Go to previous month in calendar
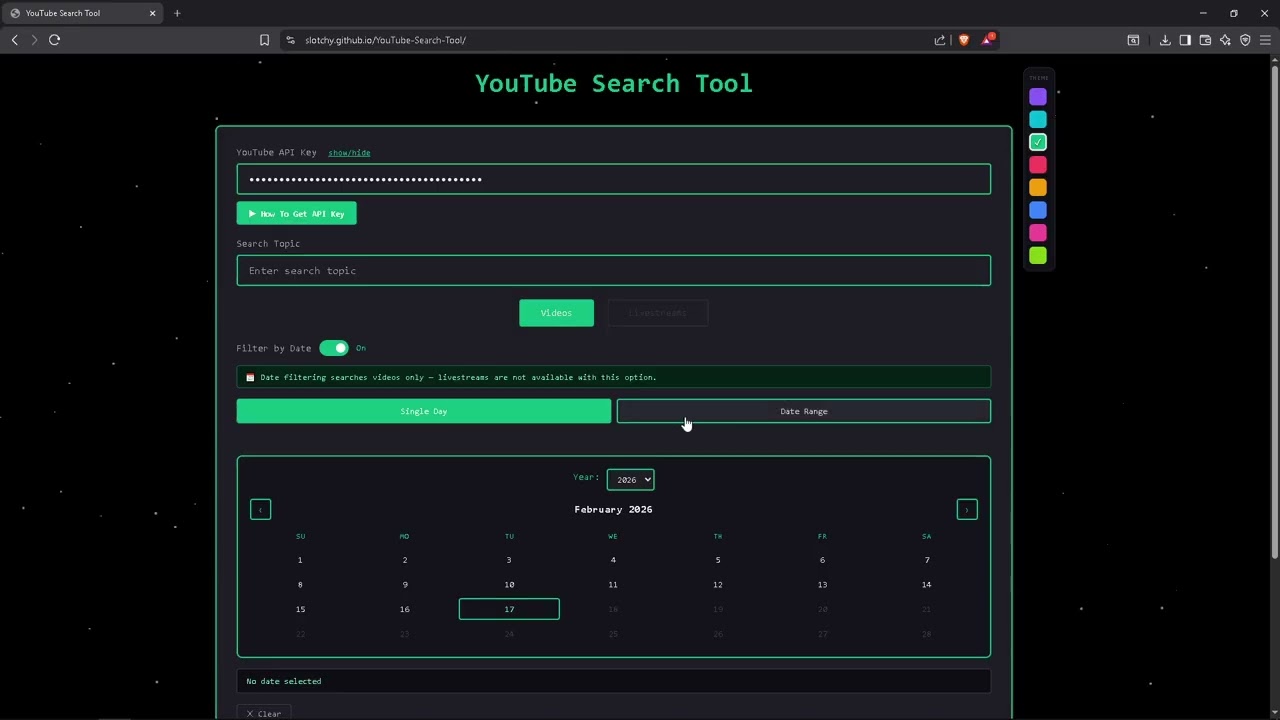1280x720 pixels. [x=260, y=510]
